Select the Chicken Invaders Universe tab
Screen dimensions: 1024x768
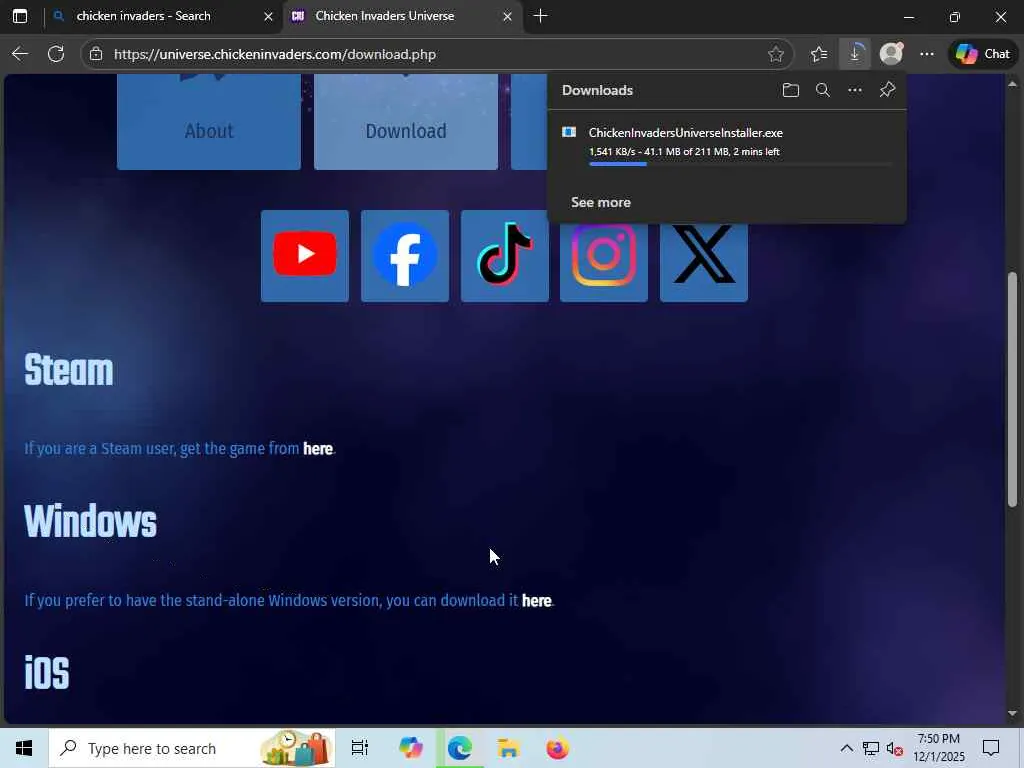385,16
